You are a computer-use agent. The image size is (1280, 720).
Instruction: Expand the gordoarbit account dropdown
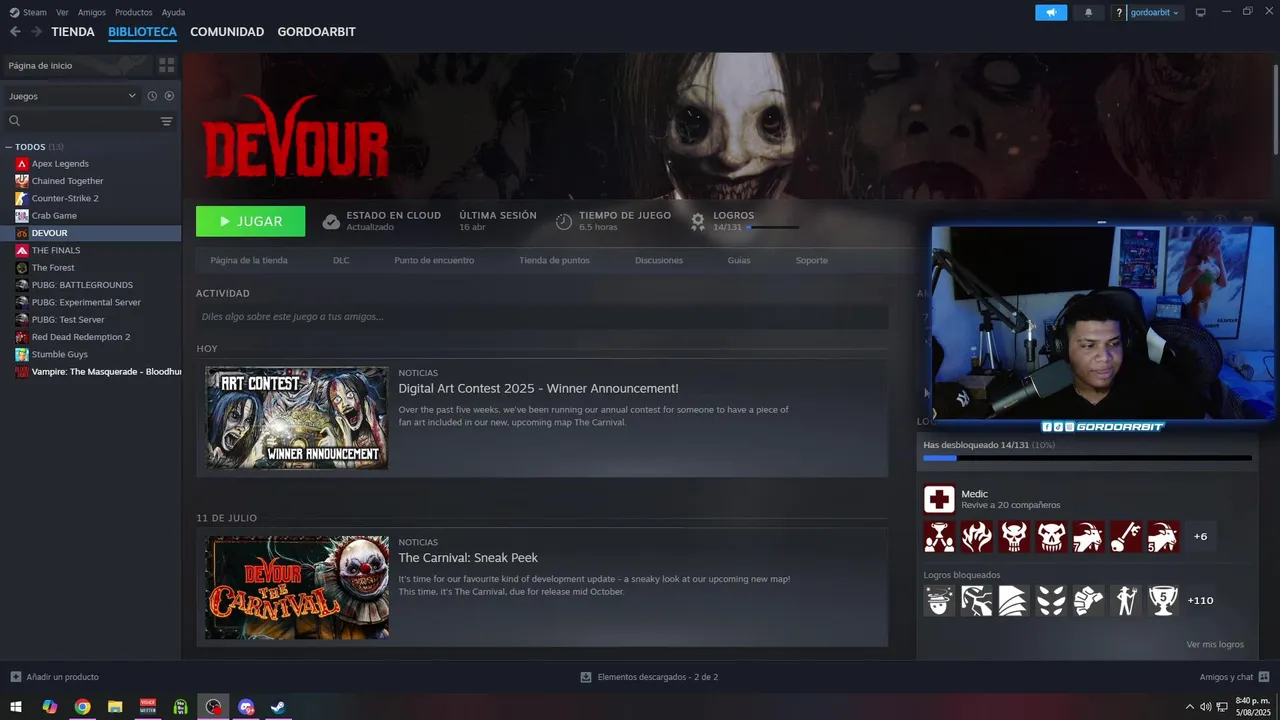[x=1155, y=12]
